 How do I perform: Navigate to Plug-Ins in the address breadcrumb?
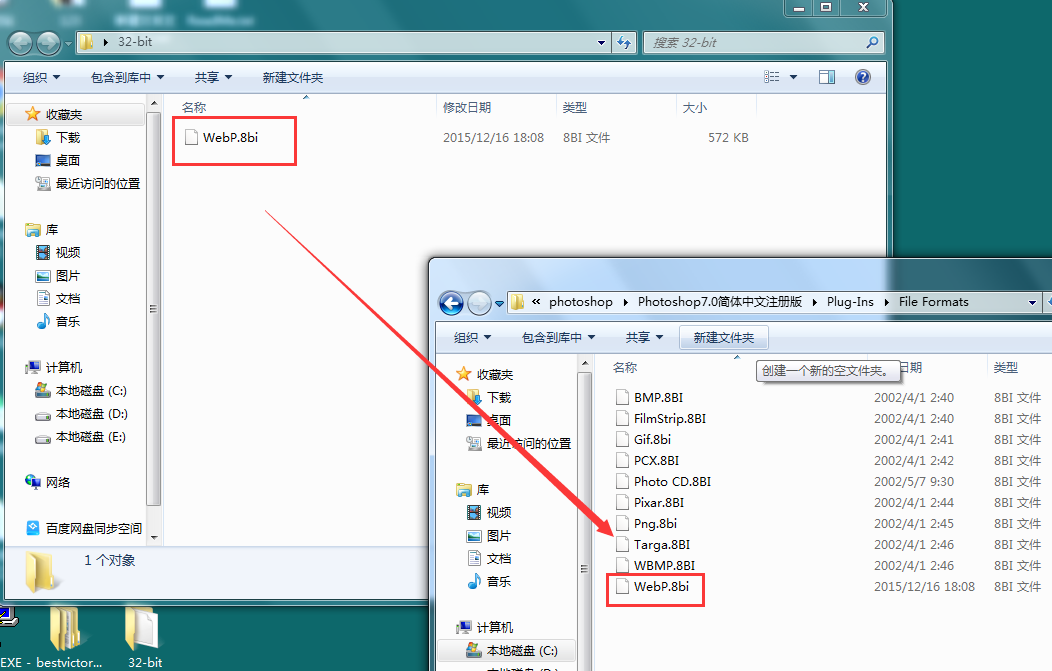point(849,302)
